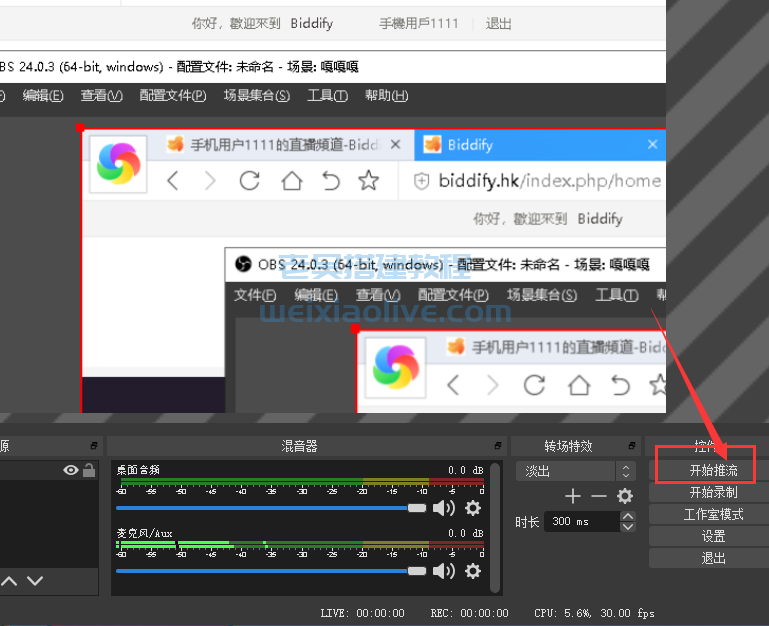Click Start Streaming 开始推流 button
The image size is (769, 626).
point(713,470)
